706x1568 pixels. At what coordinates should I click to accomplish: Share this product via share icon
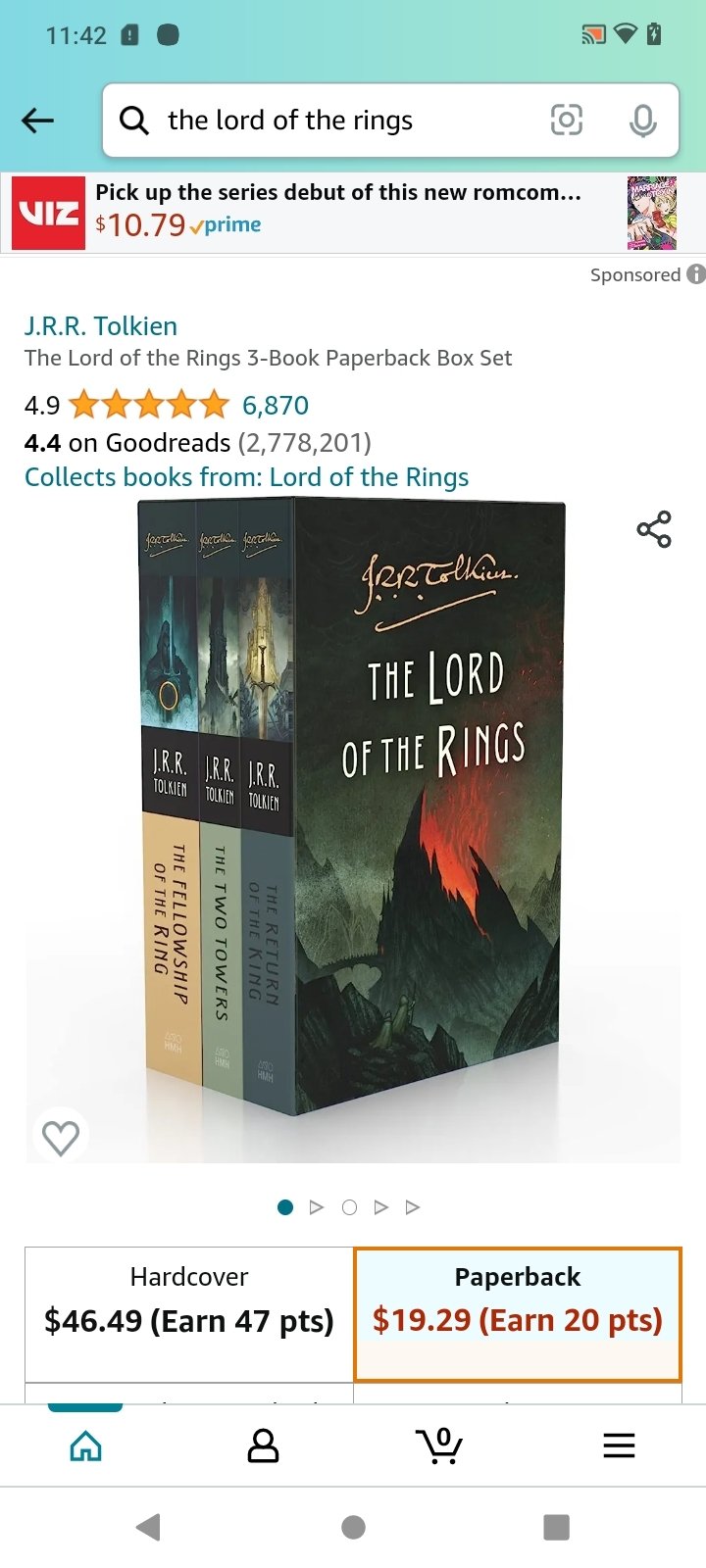[654, 529]
